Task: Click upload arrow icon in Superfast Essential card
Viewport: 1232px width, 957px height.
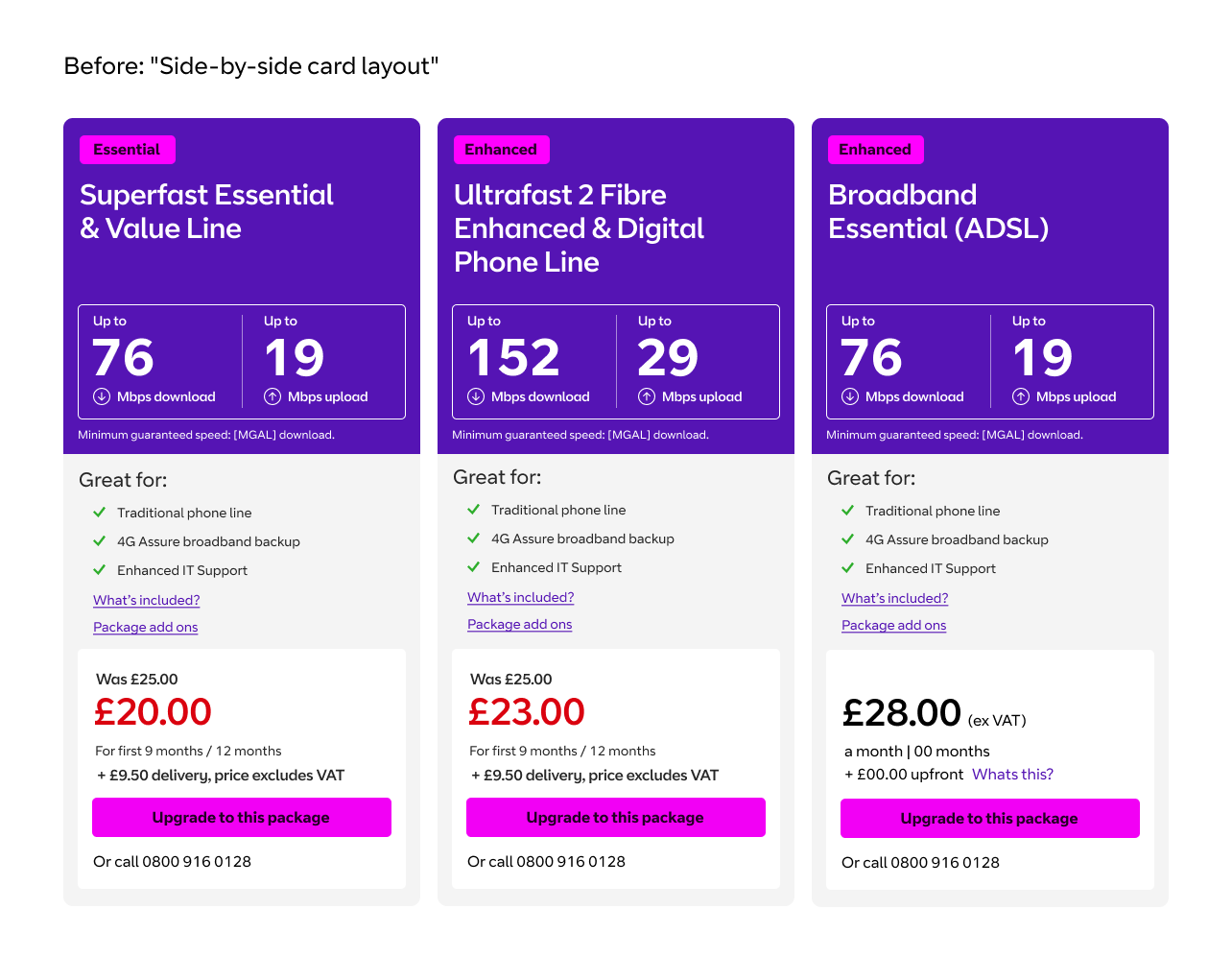Action: (272, 396)
